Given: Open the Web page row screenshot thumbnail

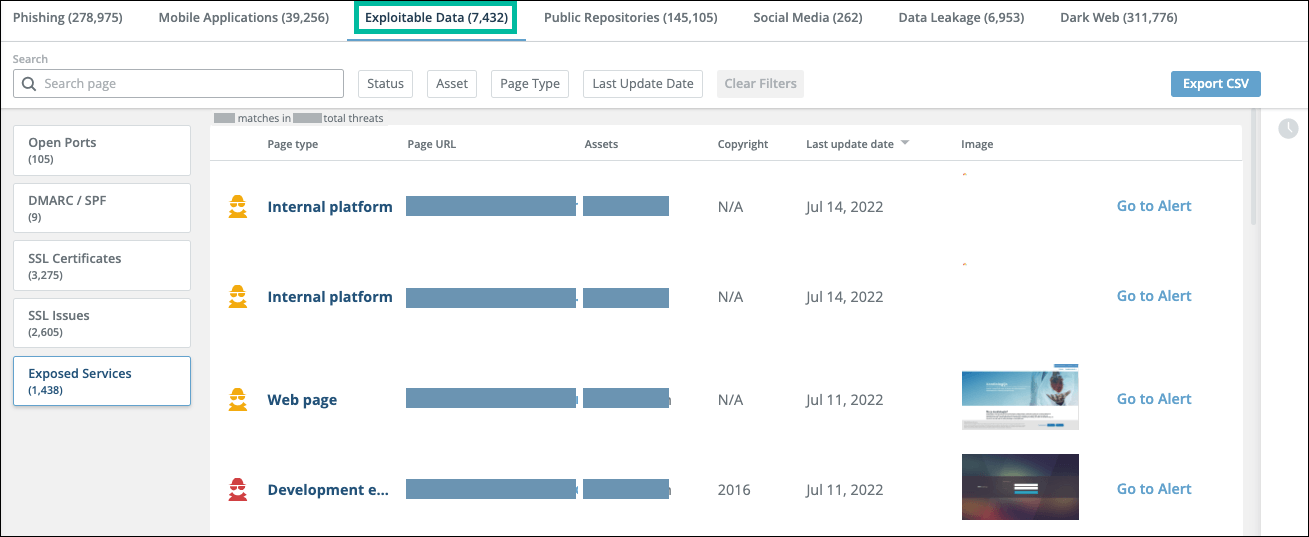Looking at the screenshot, I should pyautogui.click(x=1019, y=397).
